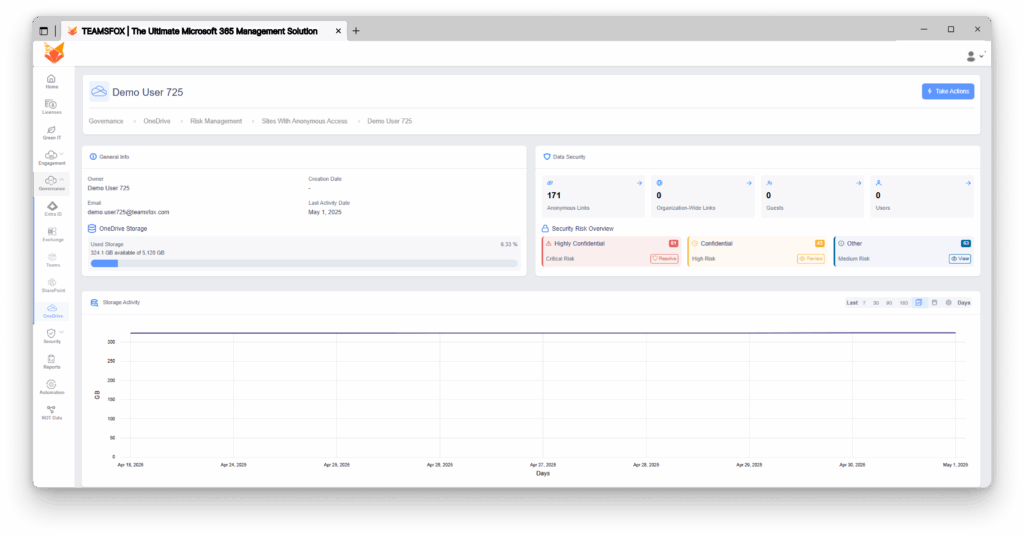Click the TeamsFox fox logo

coord(54,53)
